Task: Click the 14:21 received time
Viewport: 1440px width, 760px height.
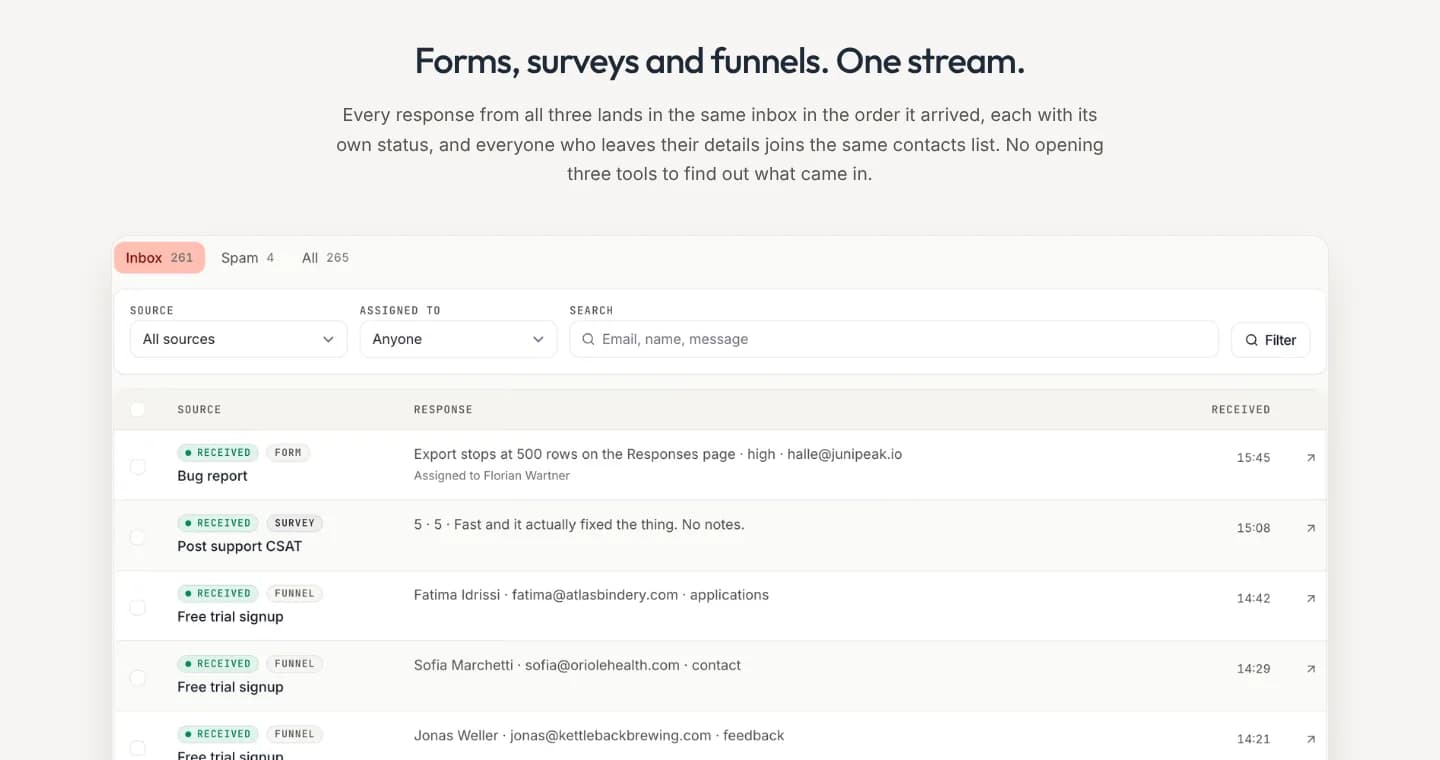Action: point(1253,739)
